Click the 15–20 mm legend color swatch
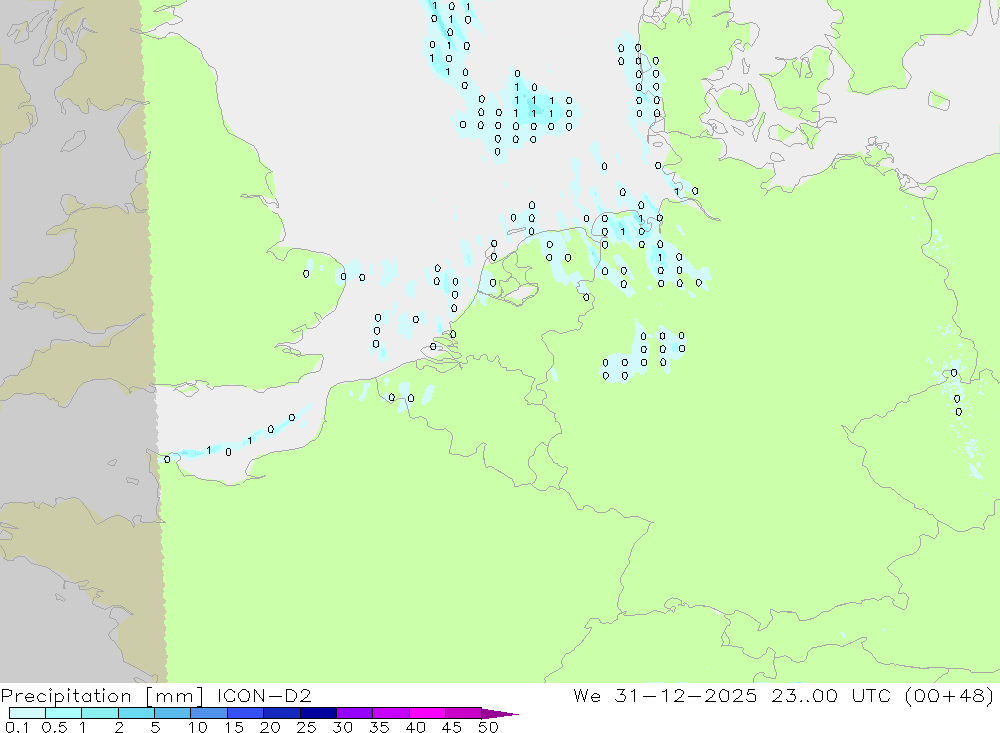 [246, 713]
